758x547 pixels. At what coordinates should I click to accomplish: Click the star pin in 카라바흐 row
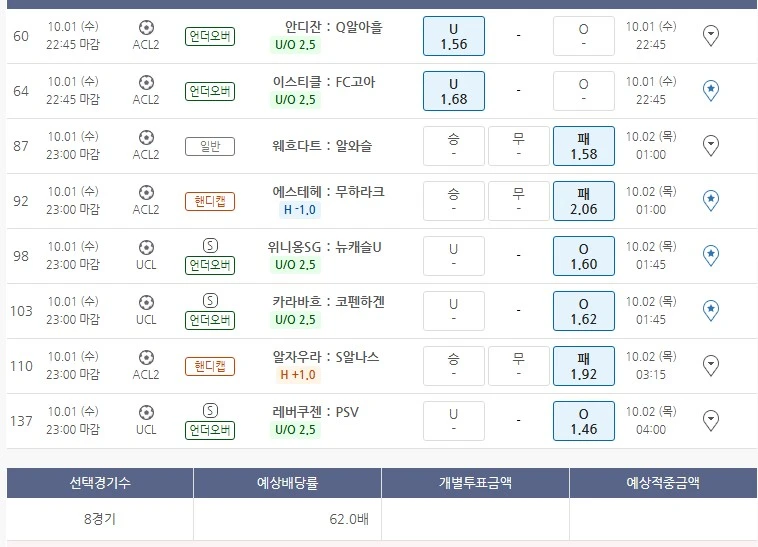[711, 311]
